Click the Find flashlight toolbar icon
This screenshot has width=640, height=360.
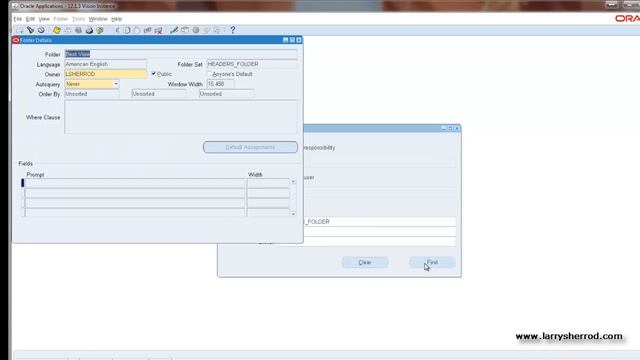(x=30, y=30)
